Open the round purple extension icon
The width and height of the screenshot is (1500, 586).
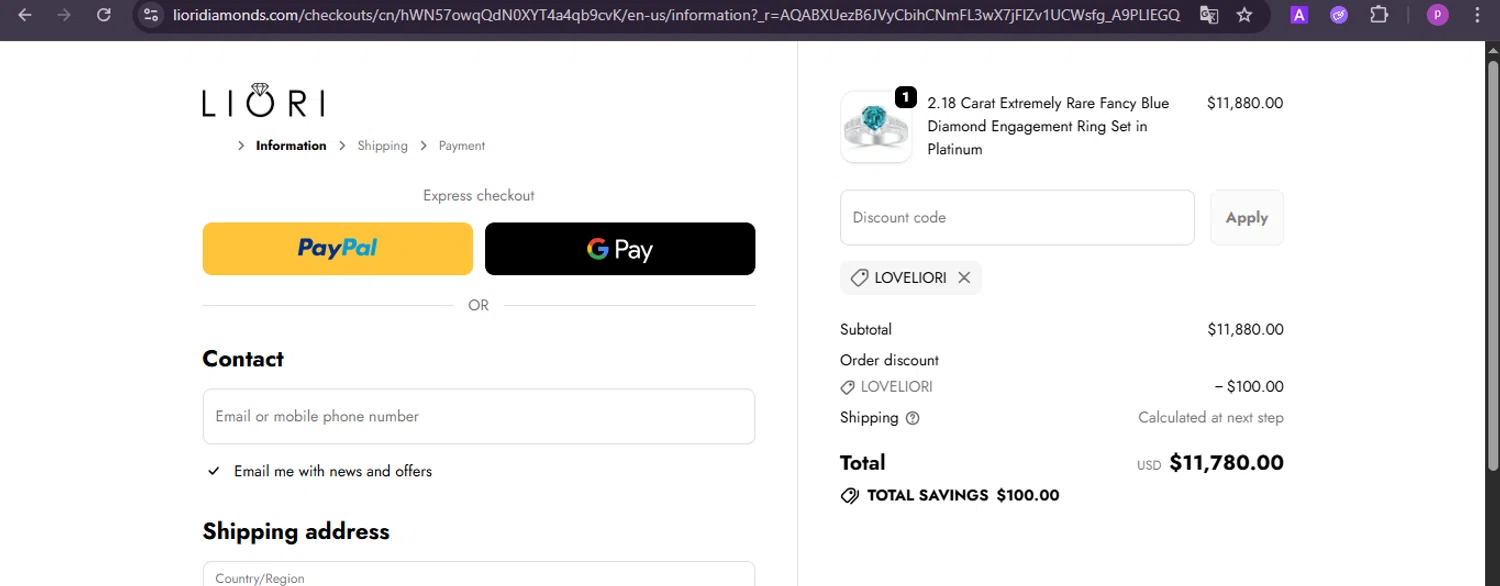click(x=1339, y=15)
